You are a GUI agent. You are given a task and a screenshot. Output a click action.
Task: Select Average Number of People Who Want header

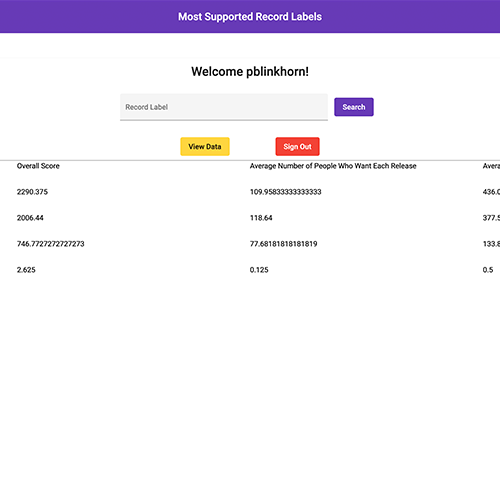click(x=333, y=166)
